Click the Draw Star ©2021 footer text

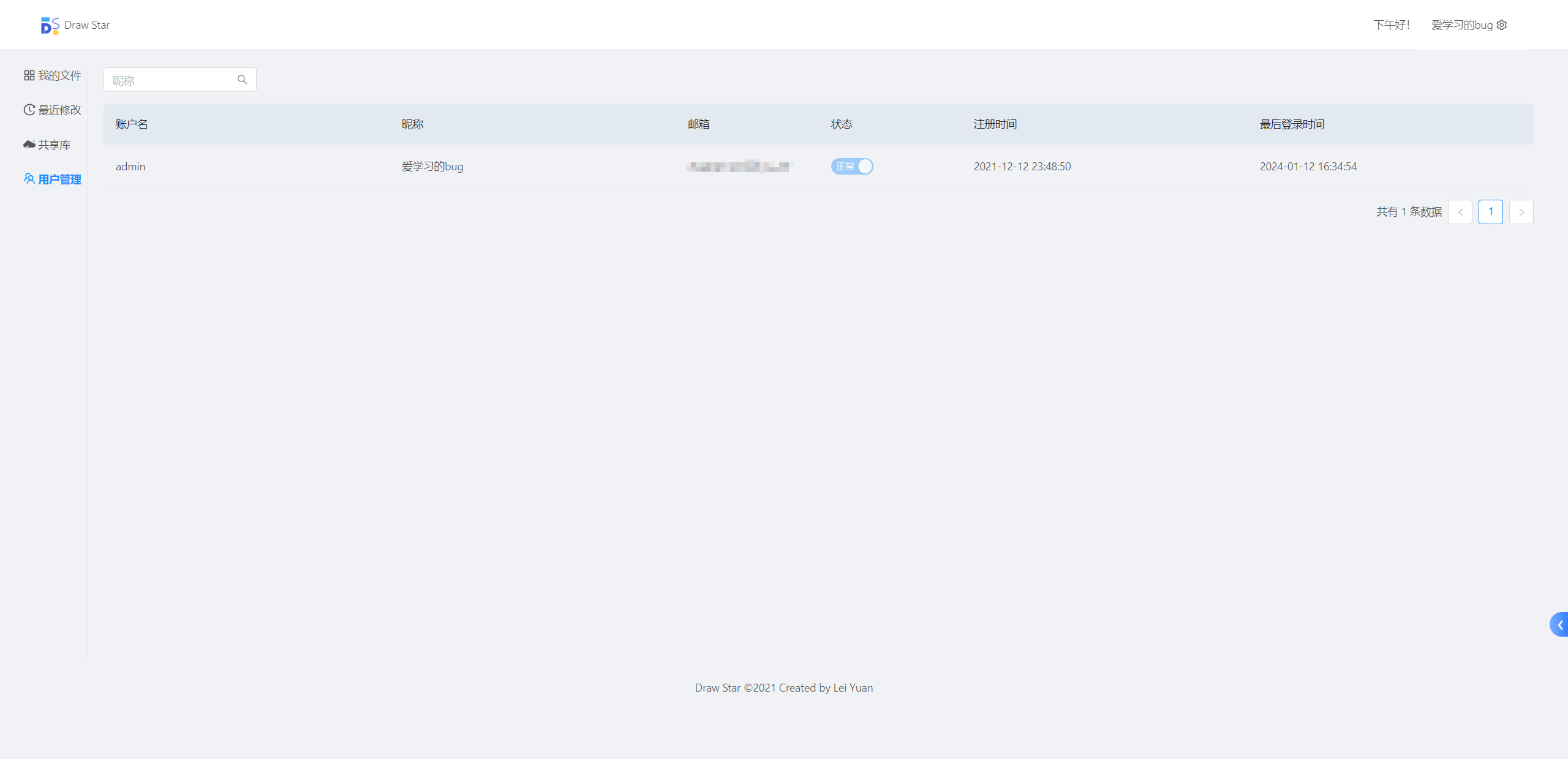click(x=784, y=687)
